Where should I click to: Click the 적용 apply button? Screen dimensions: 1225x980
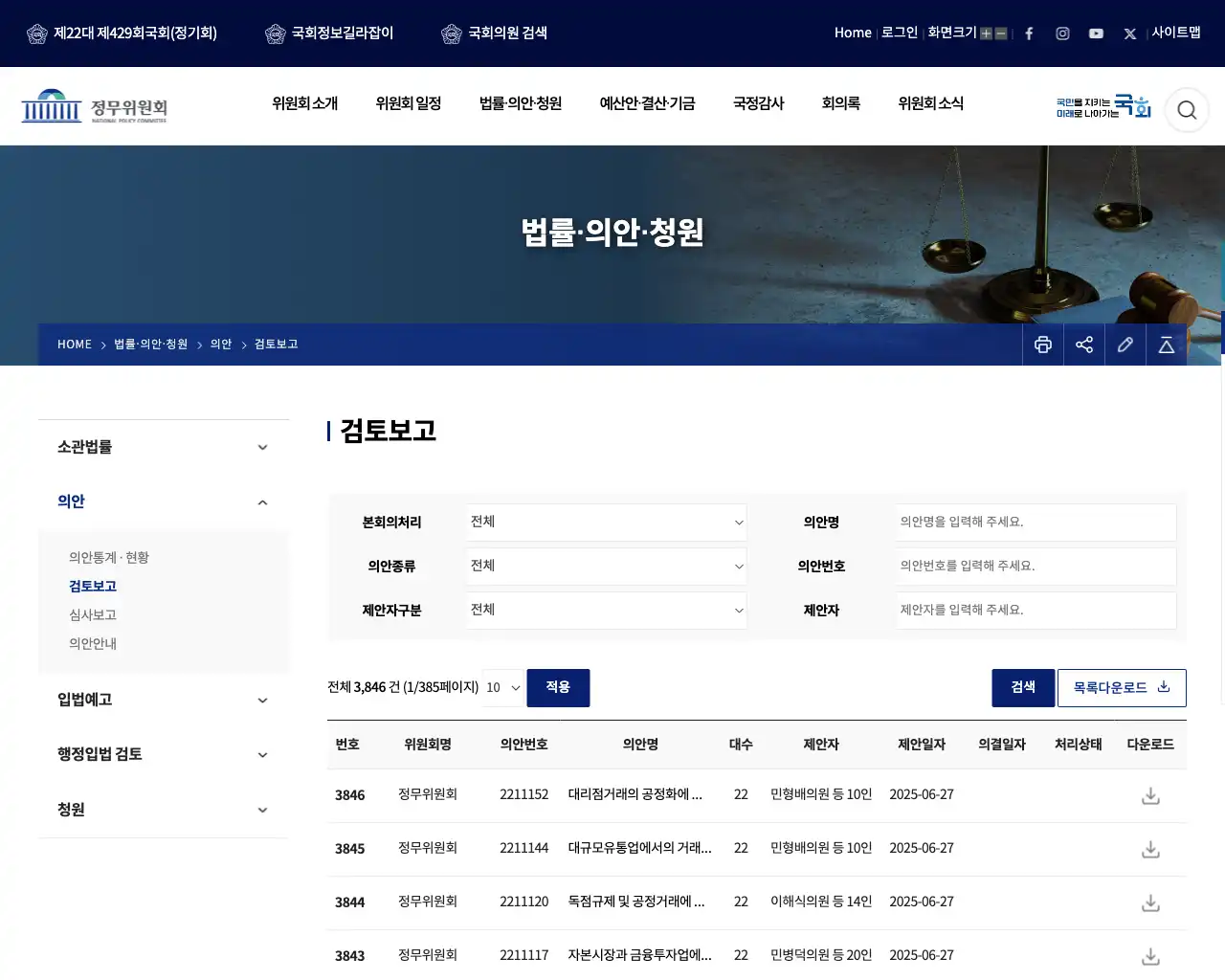(x=558, y=688)
